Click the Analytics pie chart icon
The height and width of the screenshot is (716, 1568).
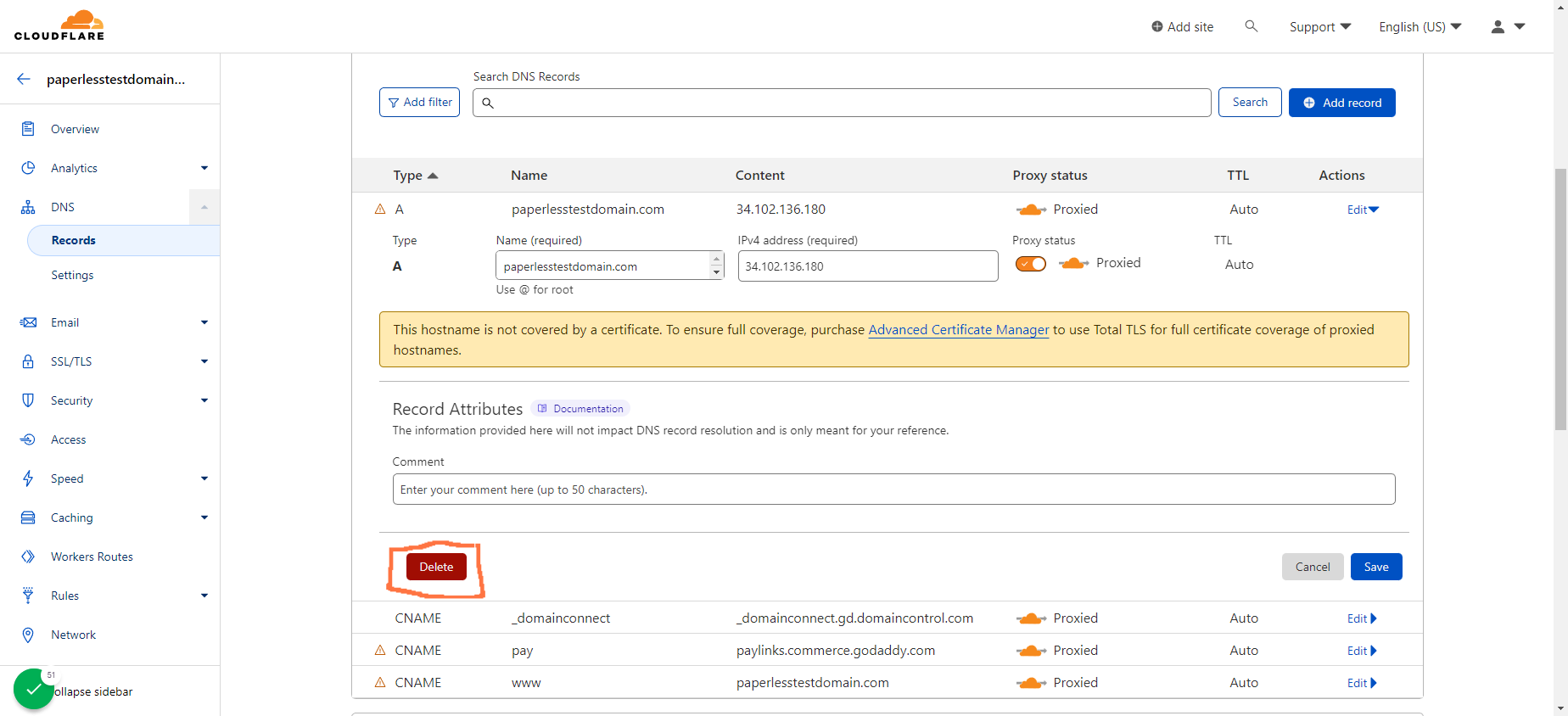(x=28, y=168)
